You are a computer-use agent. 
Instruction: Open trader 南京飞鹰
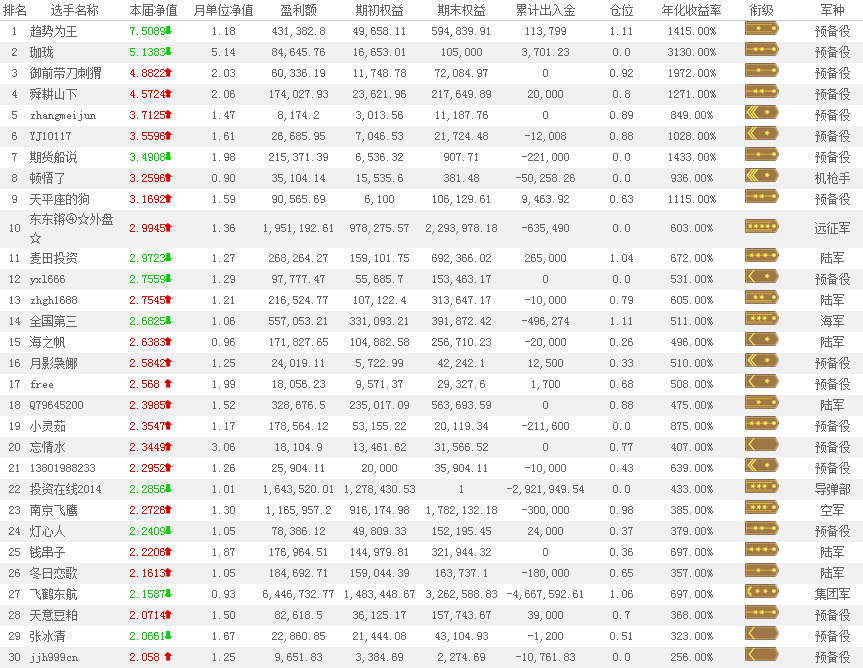pyautogui.click(x=53, y=510)
